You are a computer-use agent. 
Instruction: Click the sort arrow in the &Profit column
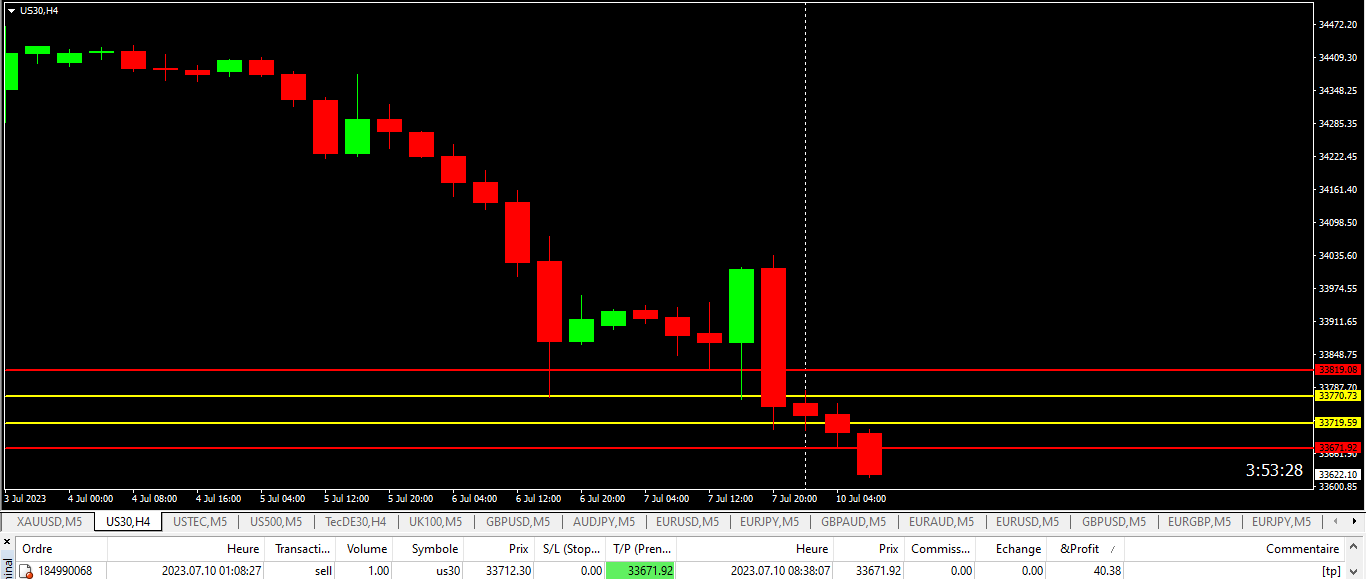tap(1112, 549)
